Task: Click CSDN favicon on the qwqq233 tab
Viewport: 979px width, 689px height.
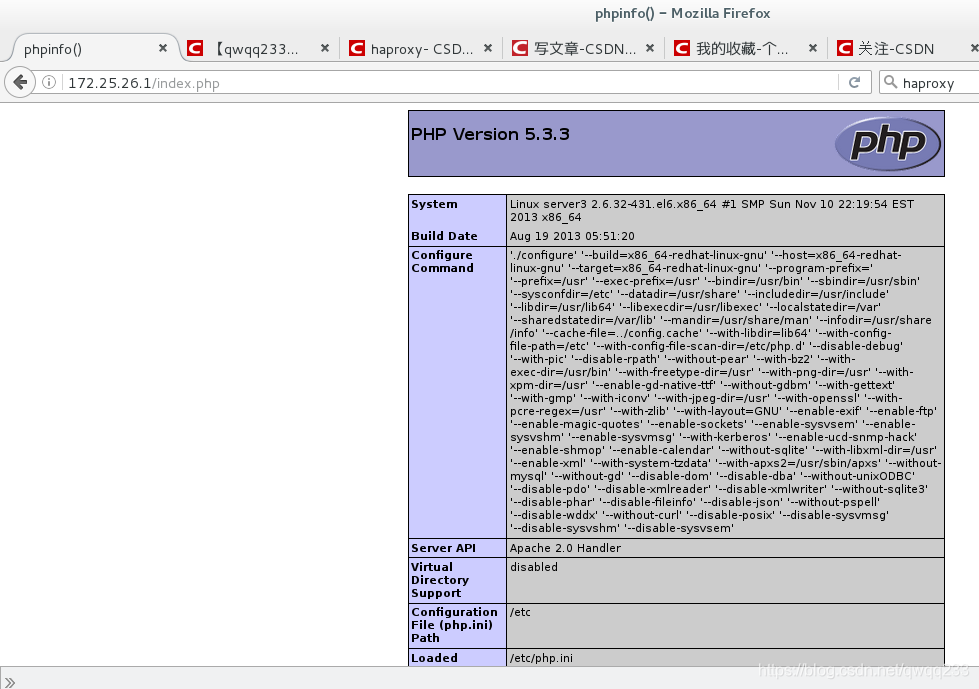Action: (195, 48)
